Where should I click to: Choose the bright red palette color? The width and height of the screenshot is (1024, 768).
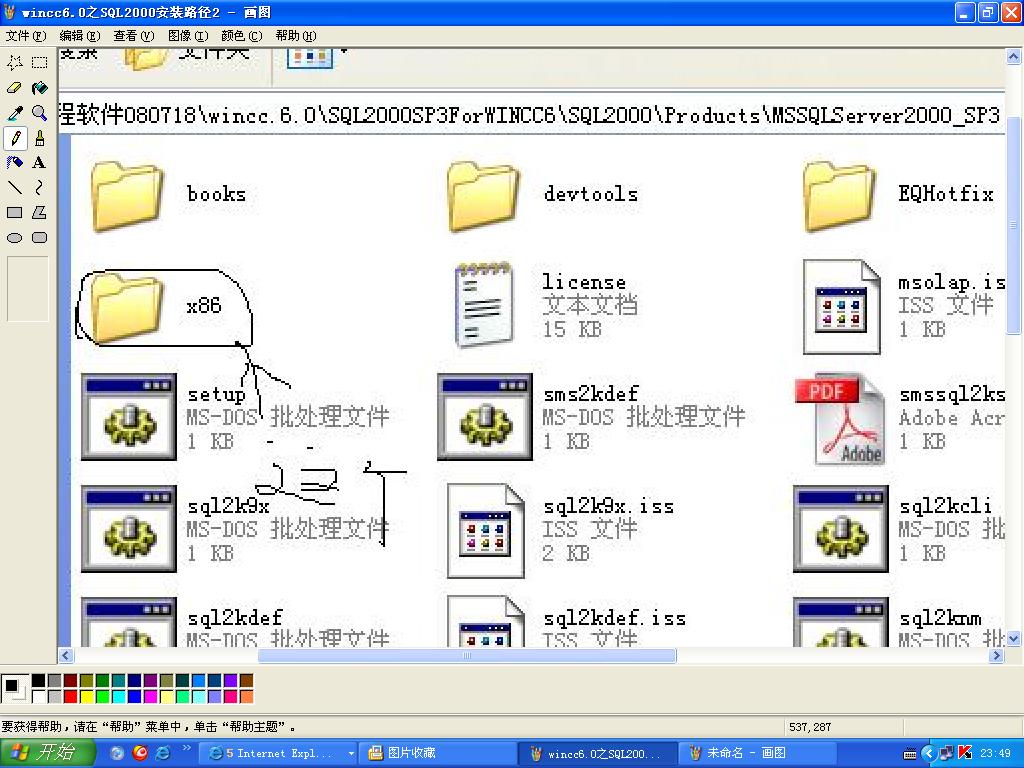[71, 697]
